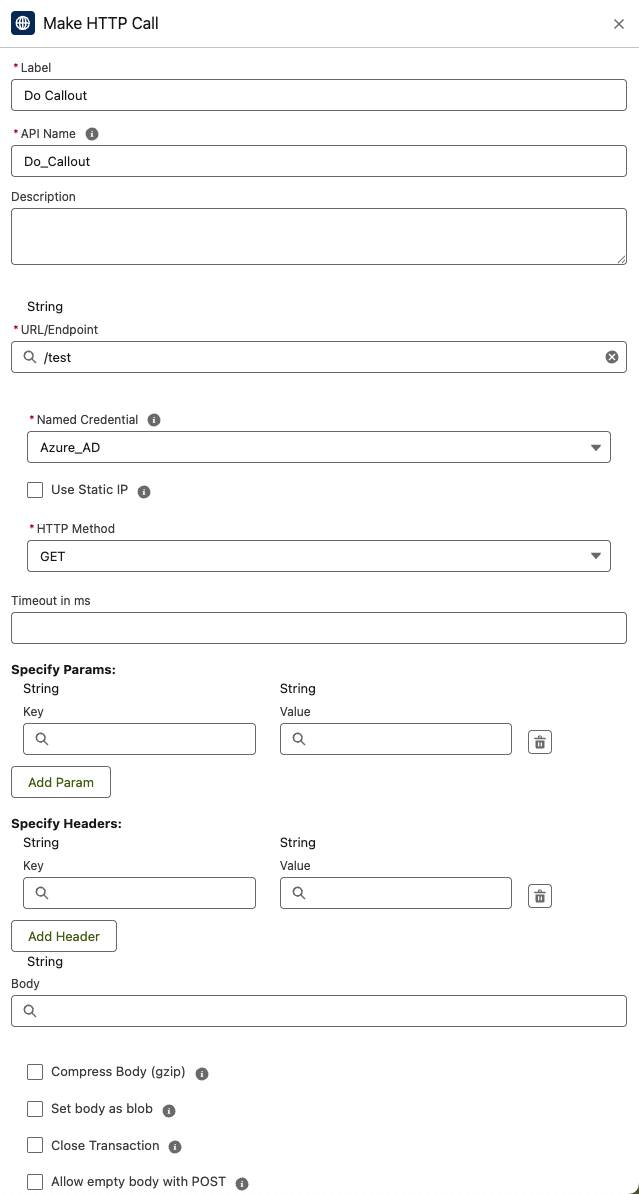
Task: Click the Timeout in ms field
Action: 318,628
